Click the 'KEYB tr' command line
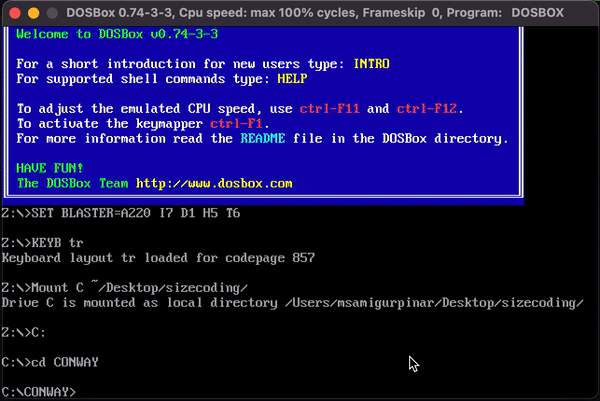 (42, 243)
